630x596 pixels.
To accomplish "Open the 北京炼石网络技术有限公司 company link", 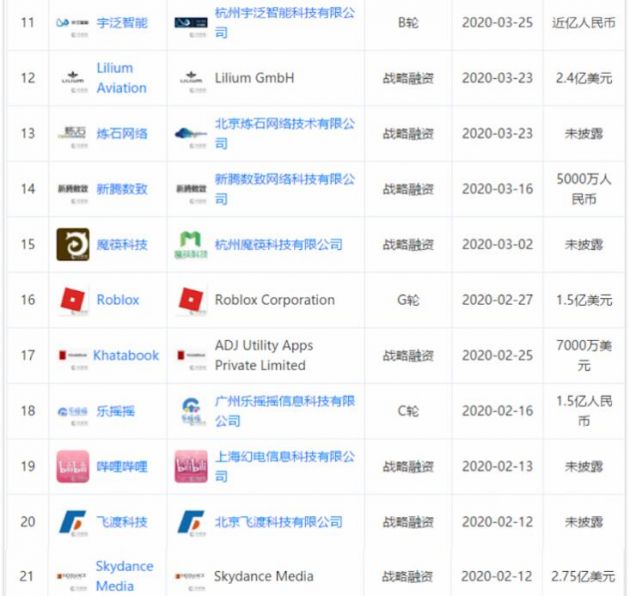I will (284, 133).
